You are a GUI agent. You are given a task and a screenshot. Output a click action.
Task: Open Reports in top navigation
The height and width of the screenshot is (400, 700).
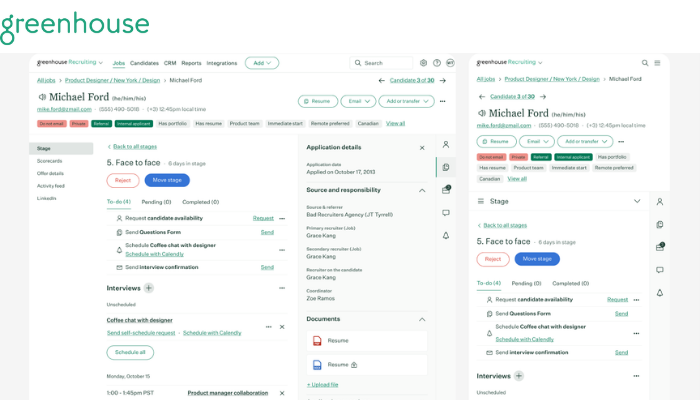click(192, 63)
